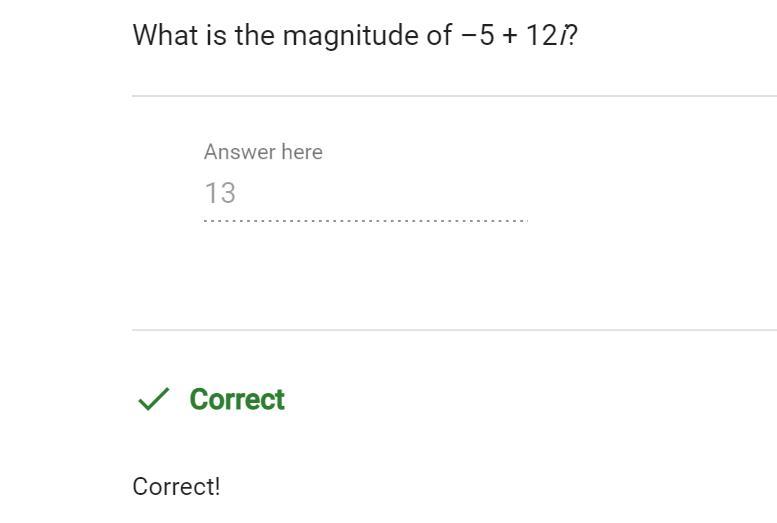Click the "12i" term in the question

(545, 36)
